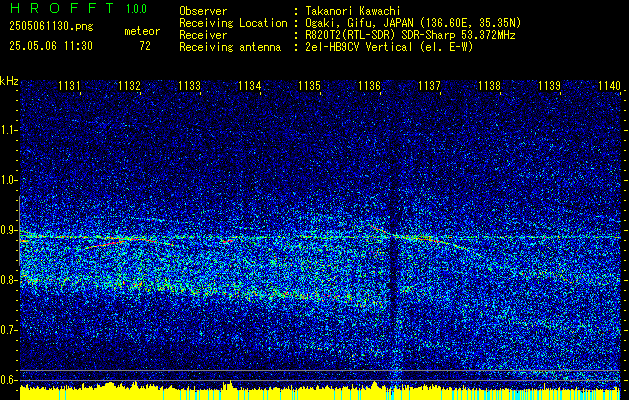Click the date stamp 25.05.06 11:30
629x400 pixels.
point(51,46)
